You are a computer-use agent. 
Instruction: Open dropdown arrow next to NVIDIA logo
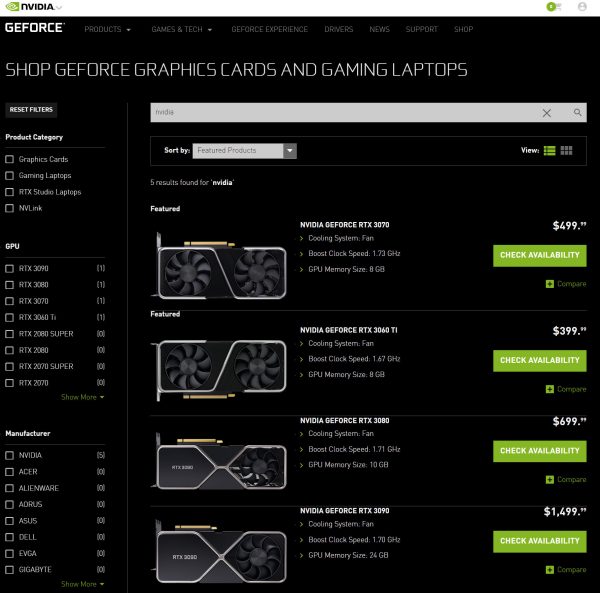[59, 7]
